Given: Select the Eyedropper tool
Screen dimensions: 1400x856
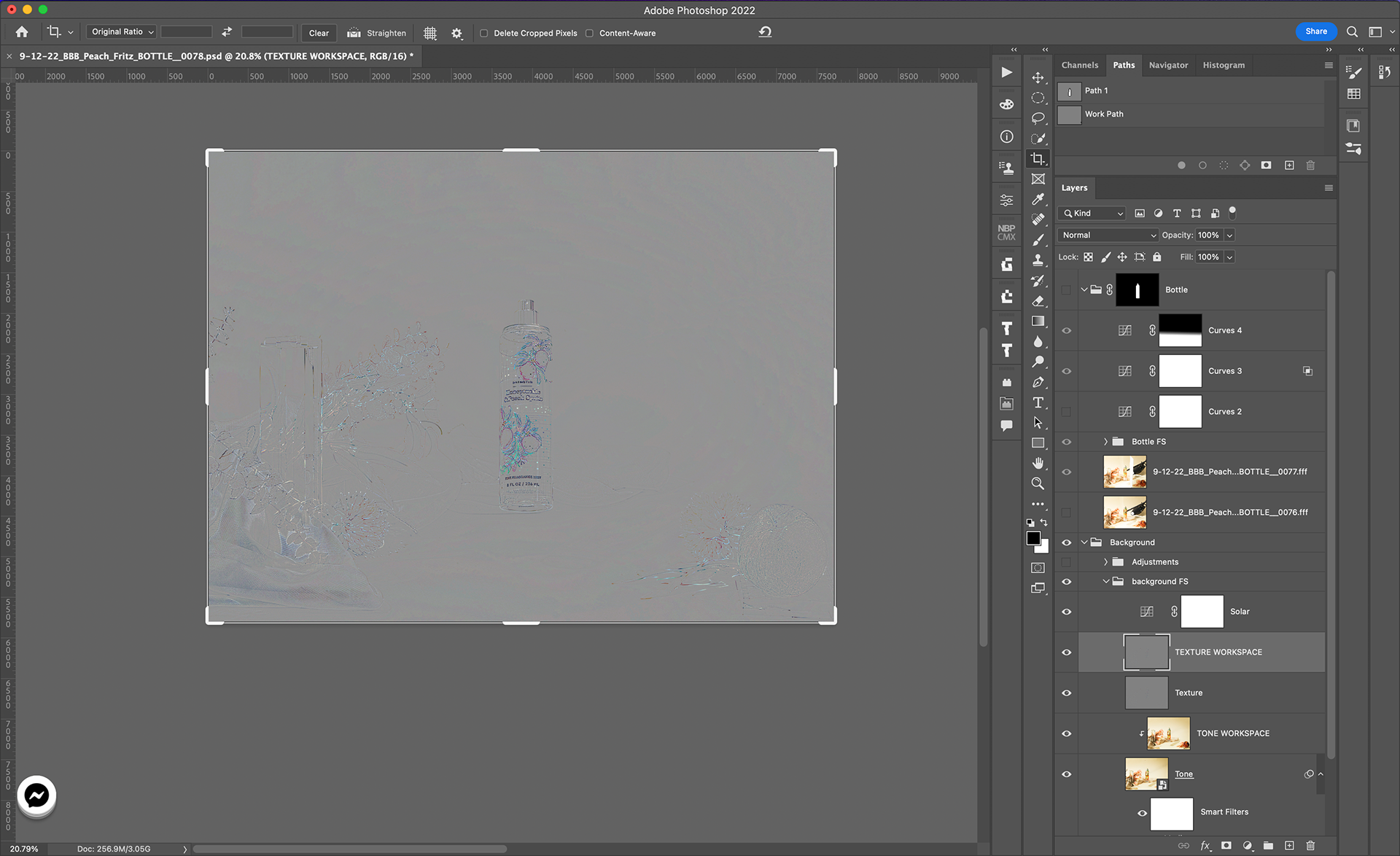Looking at the screenshot, I should pos(1038,199).
